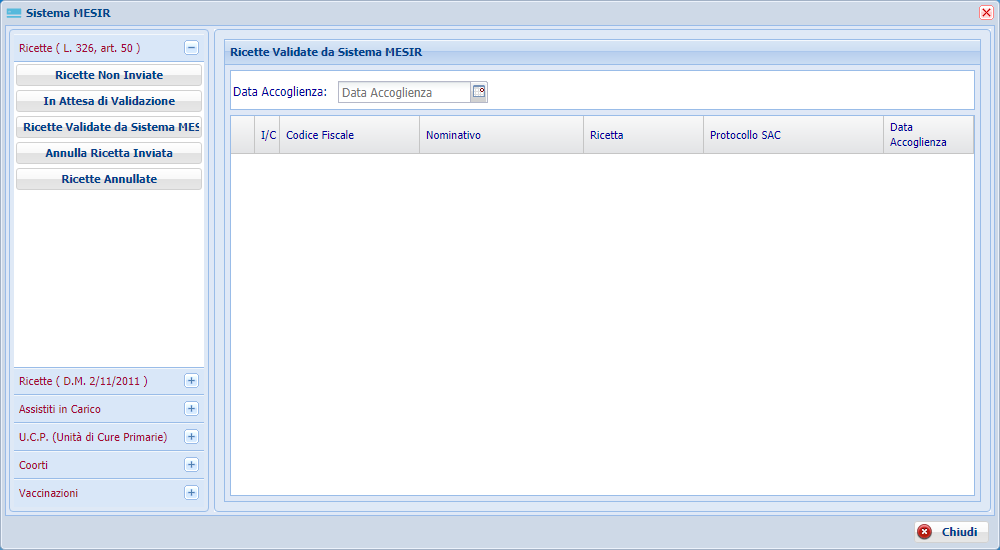Focus the Data Accoglienza input field
Screen dimensions: 1000x550
coord(404,93)
